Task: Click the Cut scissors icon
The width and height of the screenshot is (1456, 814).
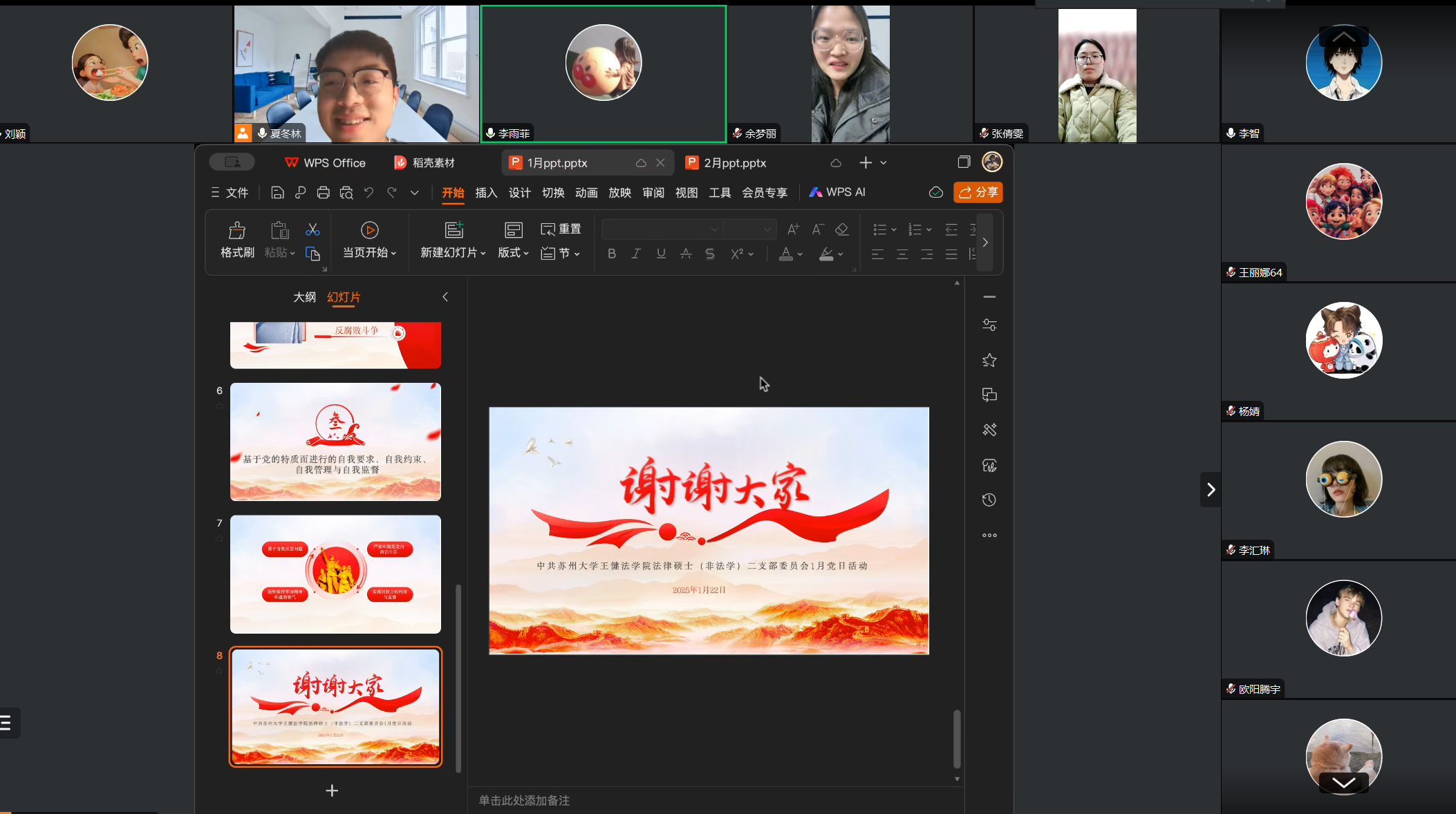Action: pyautogui.click(x=312, y=229)
